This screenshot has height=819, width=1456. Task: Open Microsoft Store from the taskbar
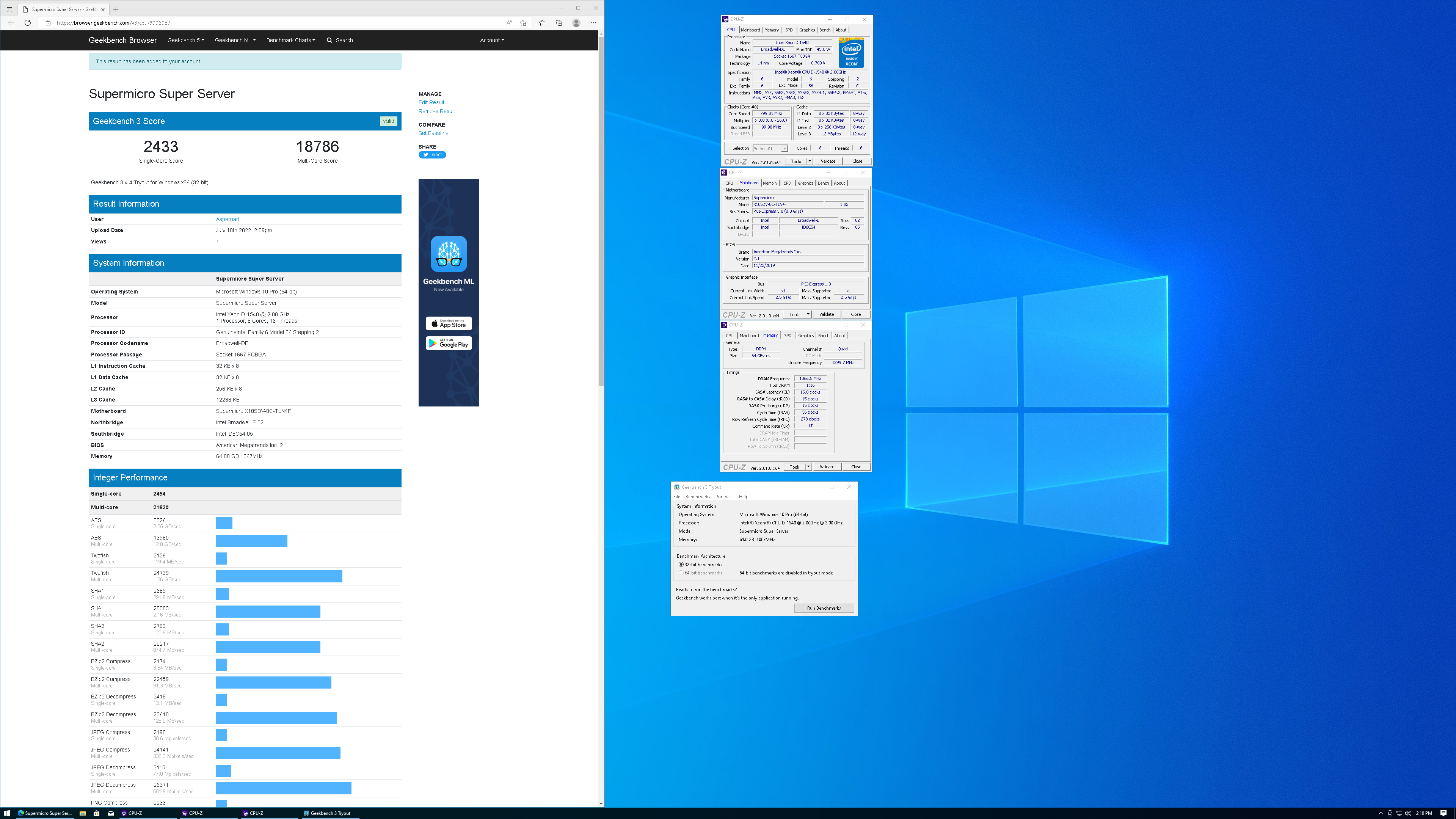point(97,813)
